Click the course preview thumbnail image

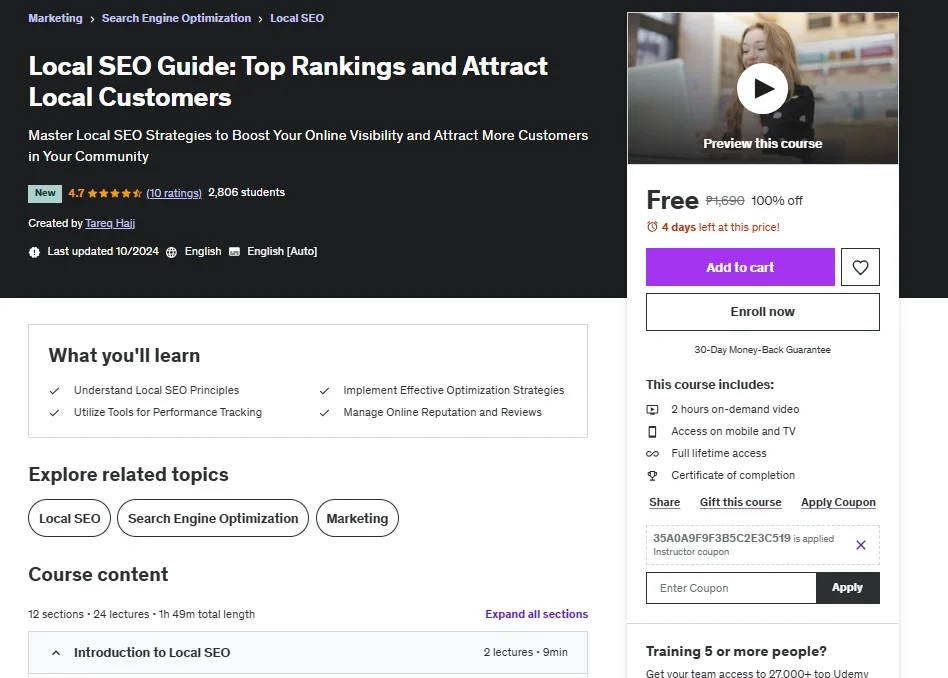762,88
